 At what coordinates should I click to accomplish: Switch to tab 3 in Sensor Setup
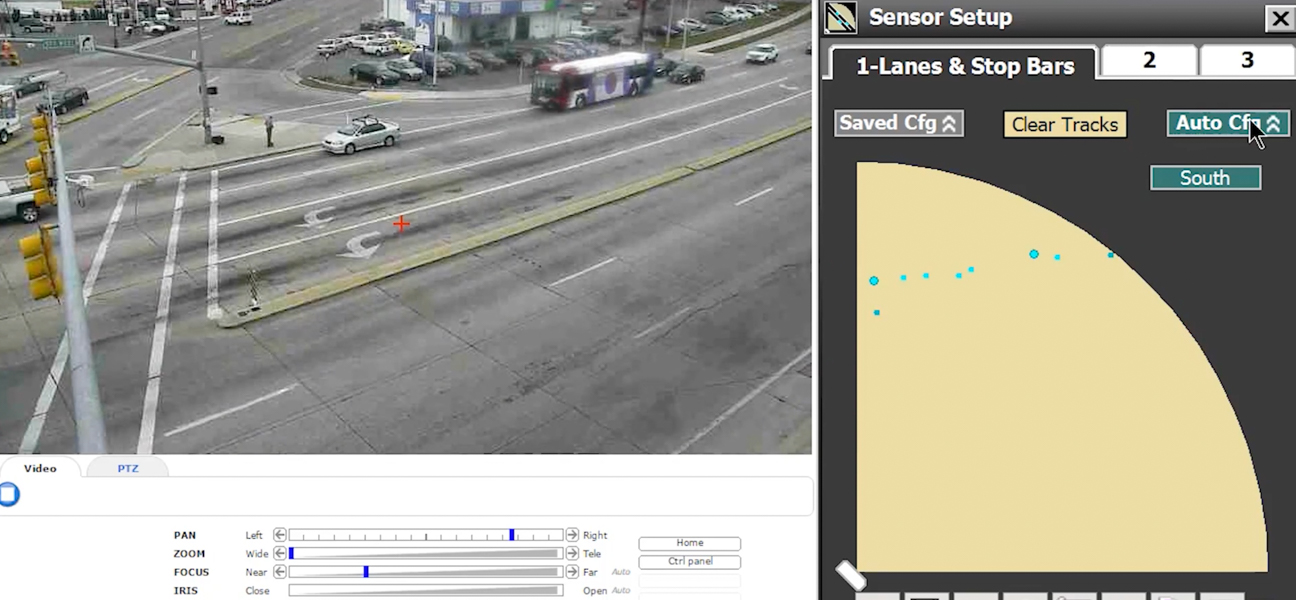pyautogui.click(x=1246, y=61)
